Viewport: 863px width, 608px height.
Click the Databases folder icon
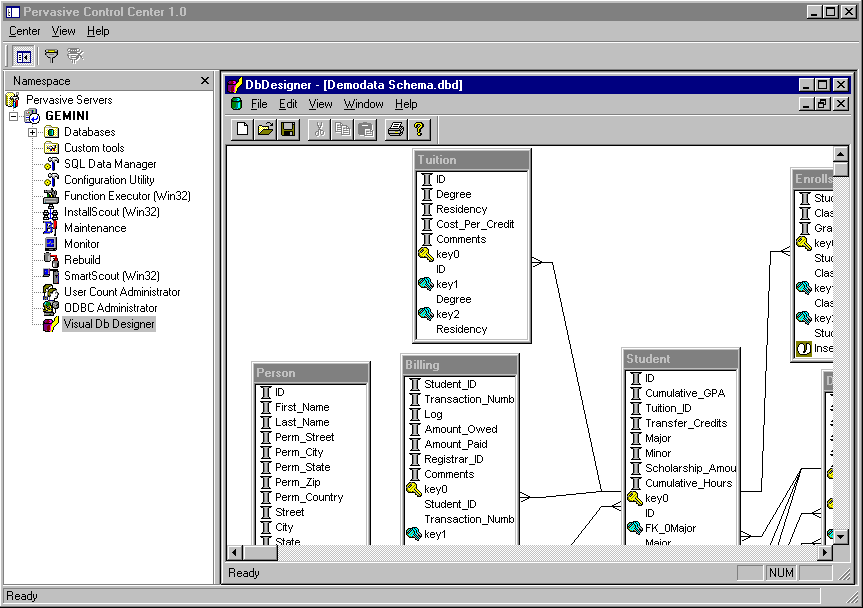click(51, 132)
